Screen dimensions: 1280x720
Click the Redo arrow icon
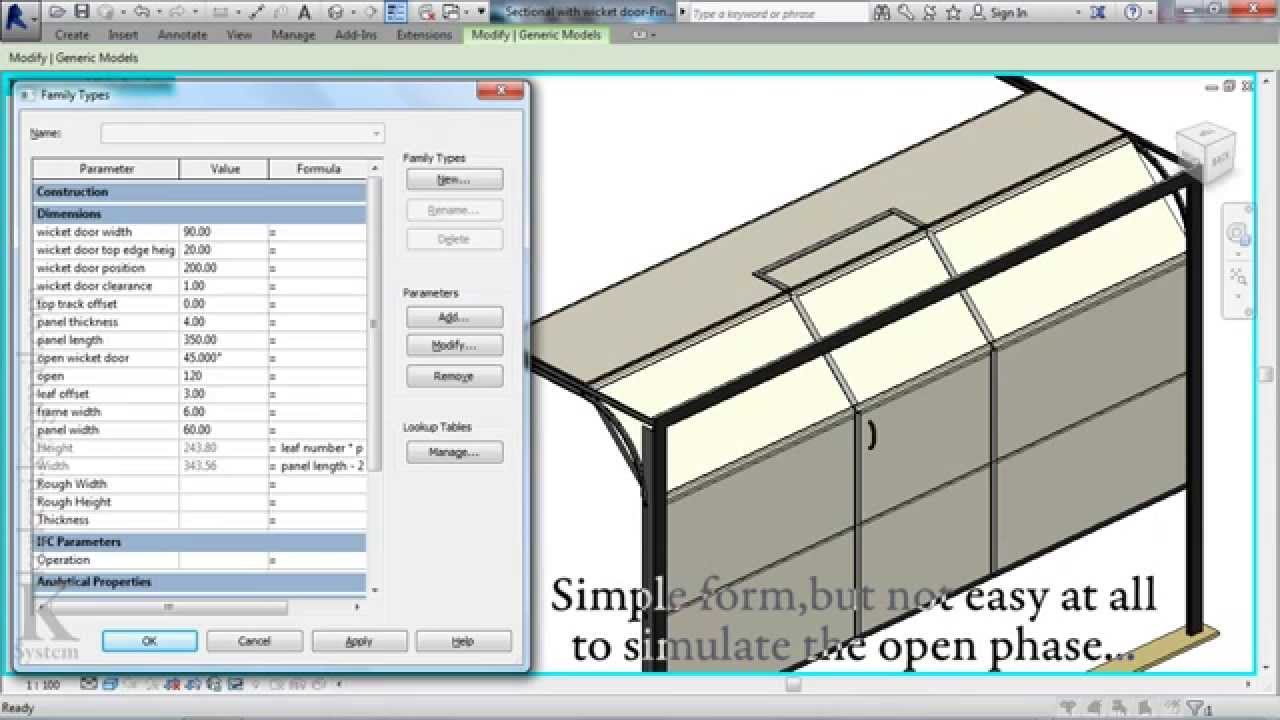176,12
